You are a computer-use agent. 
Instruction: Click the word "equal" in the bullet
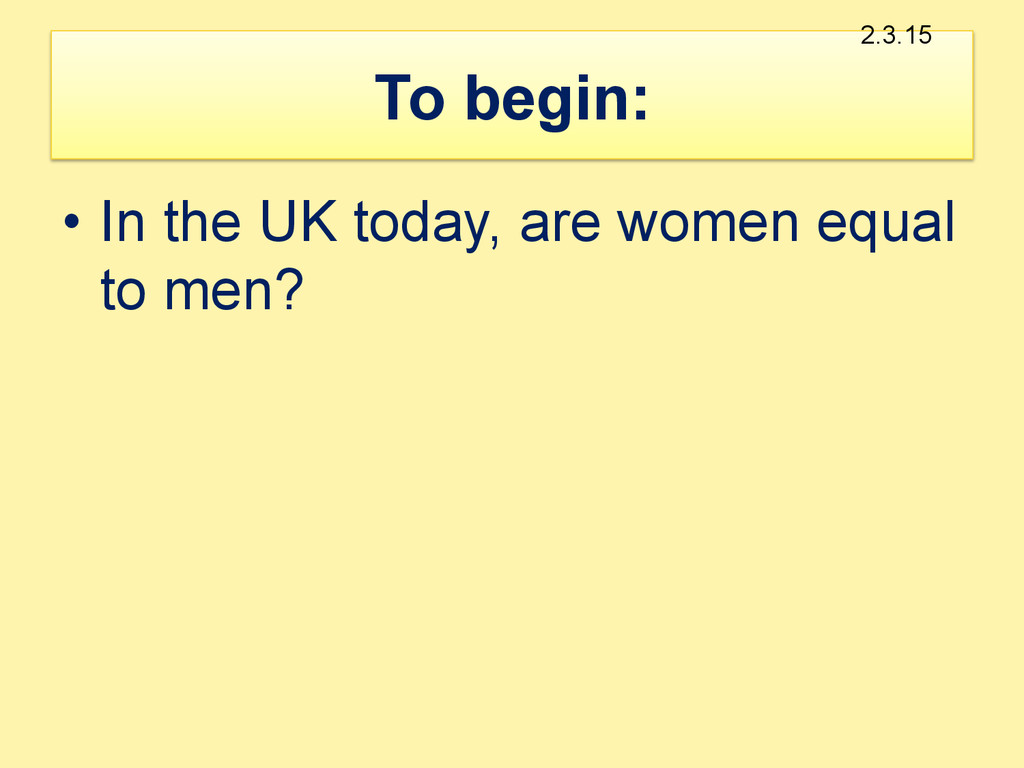click(x=886, y=224)
